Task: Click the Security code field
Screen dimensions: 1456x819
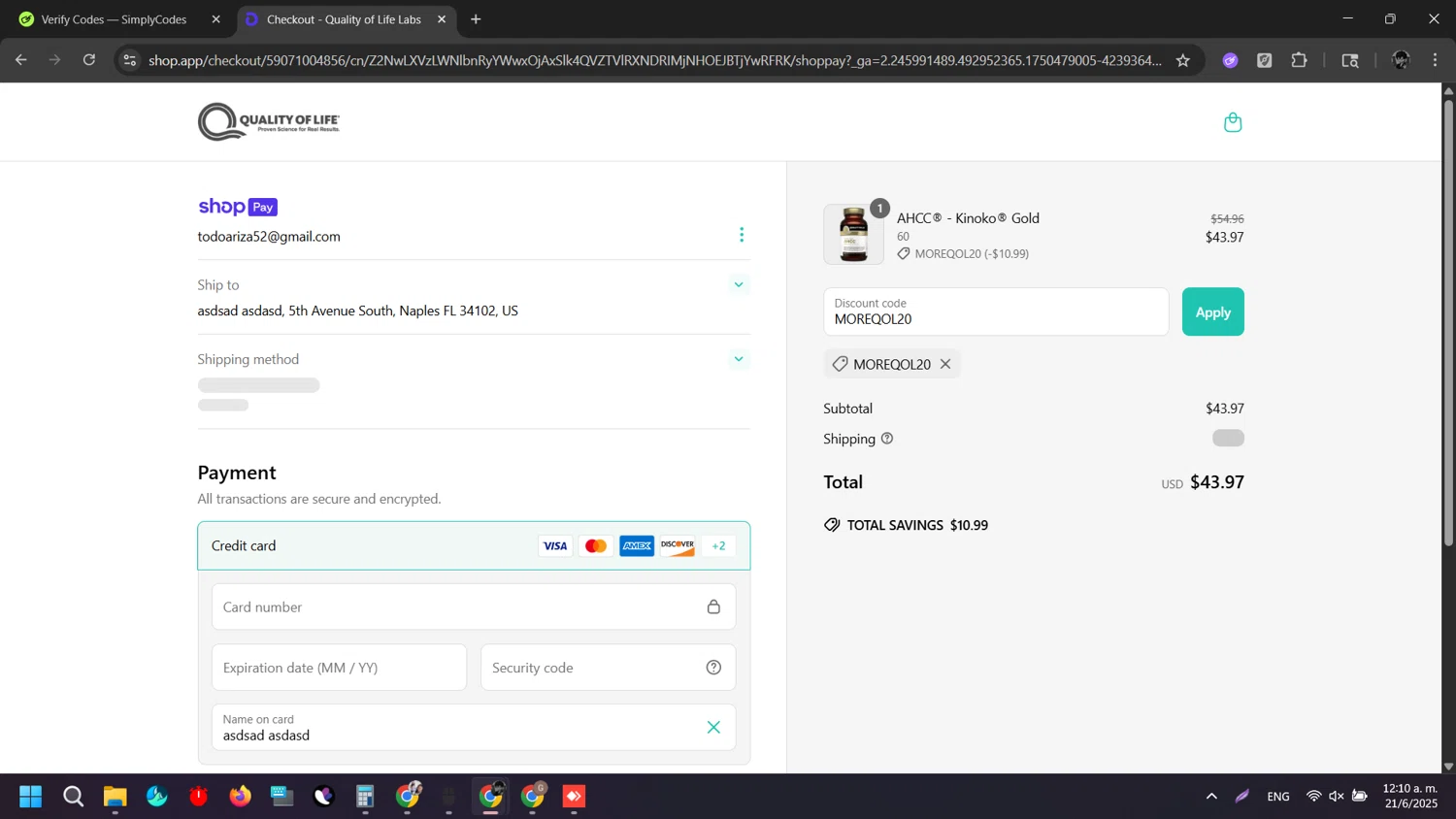Action: (x=608, y=668)
